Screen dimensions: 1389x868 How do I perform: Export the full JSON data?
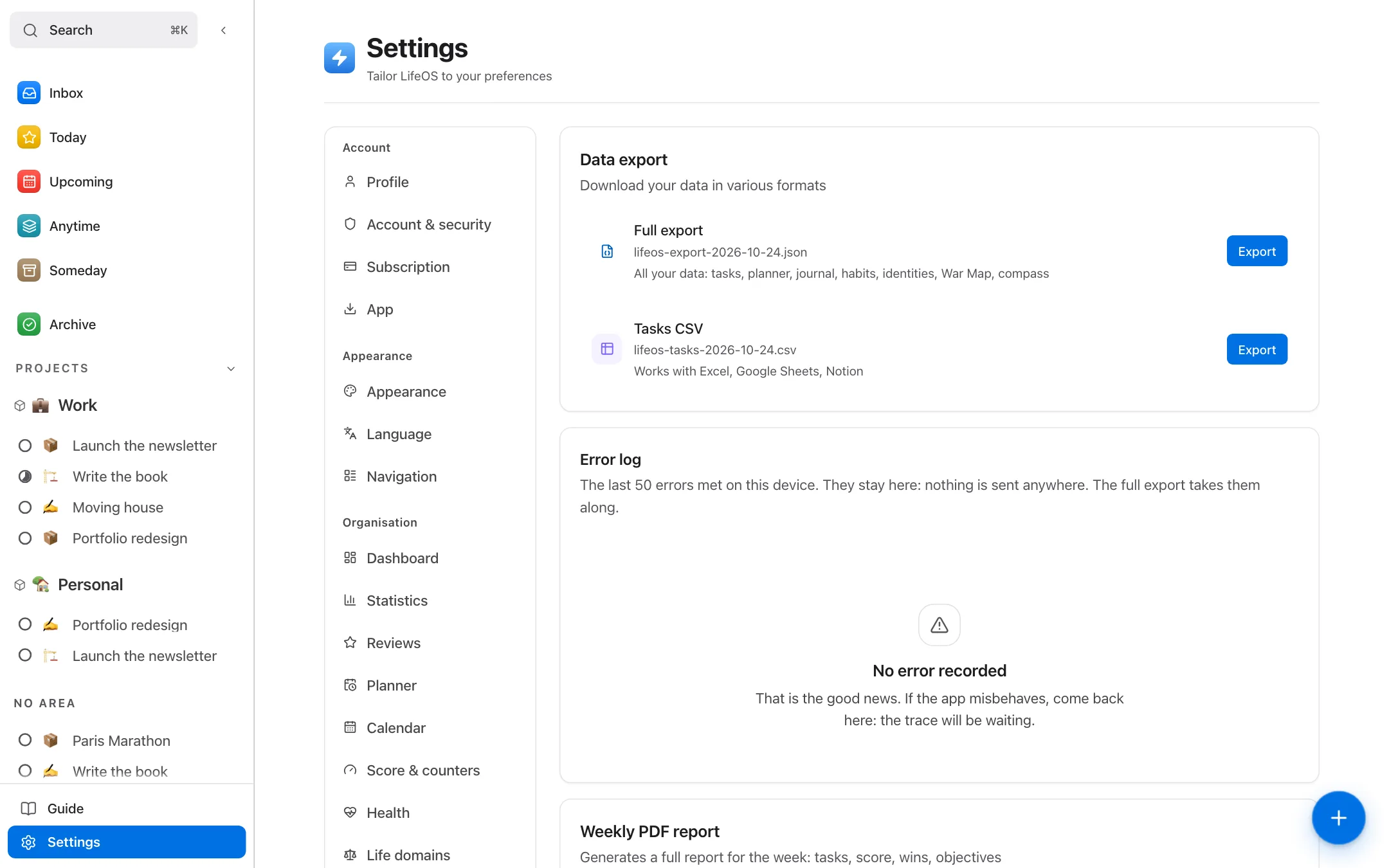tap(1257, 251)
